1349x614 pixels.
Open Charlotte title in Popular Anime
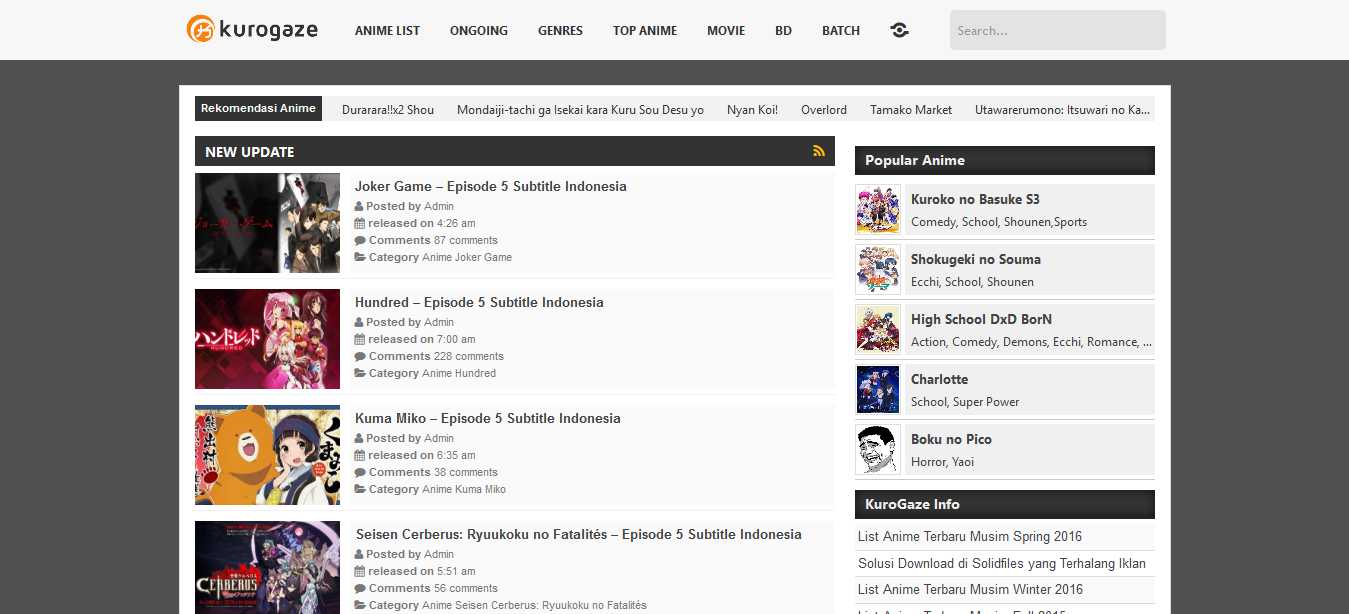tap(939, 379)
